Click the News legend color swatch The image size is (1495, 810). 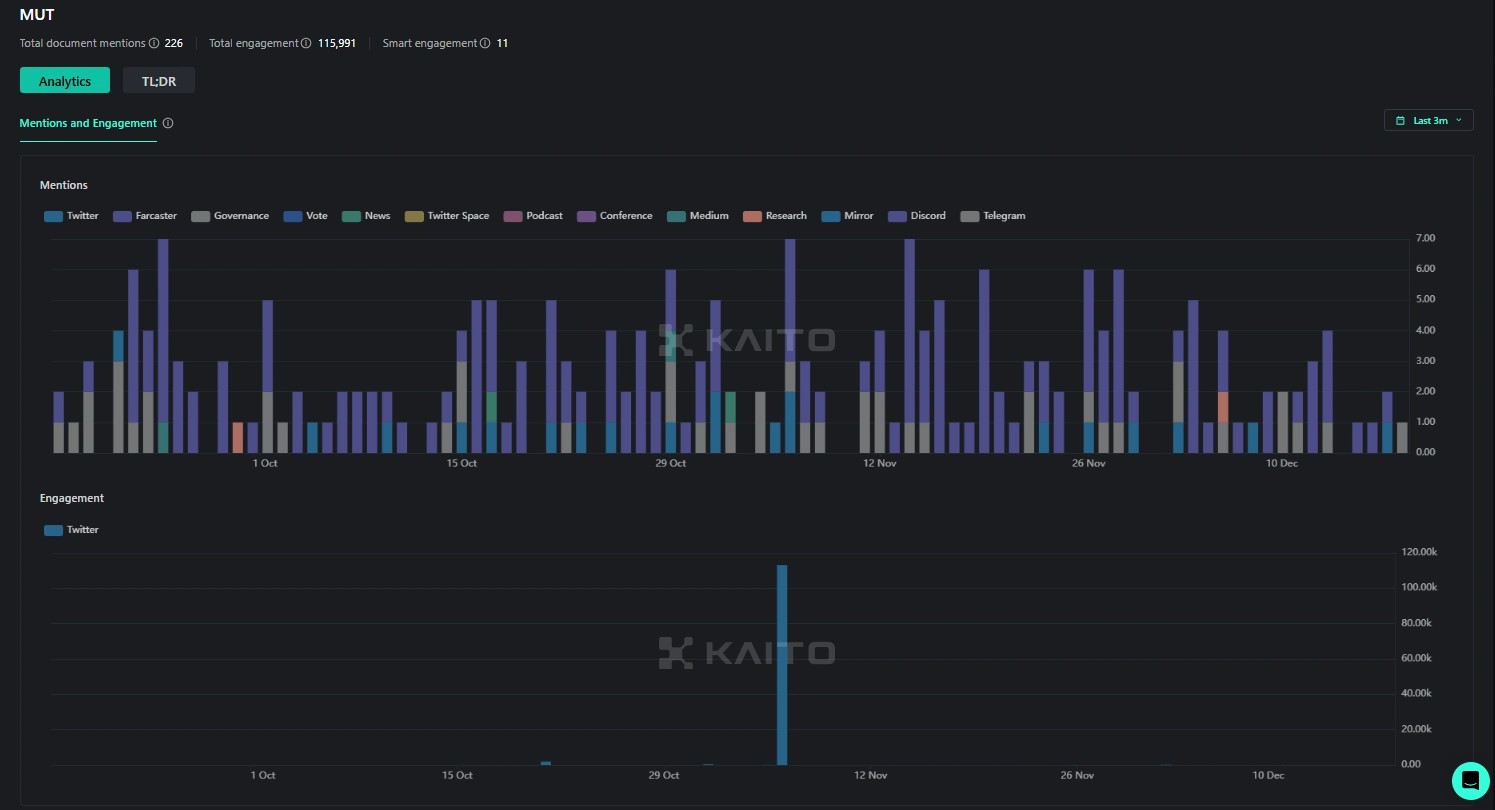coord(351,216)
